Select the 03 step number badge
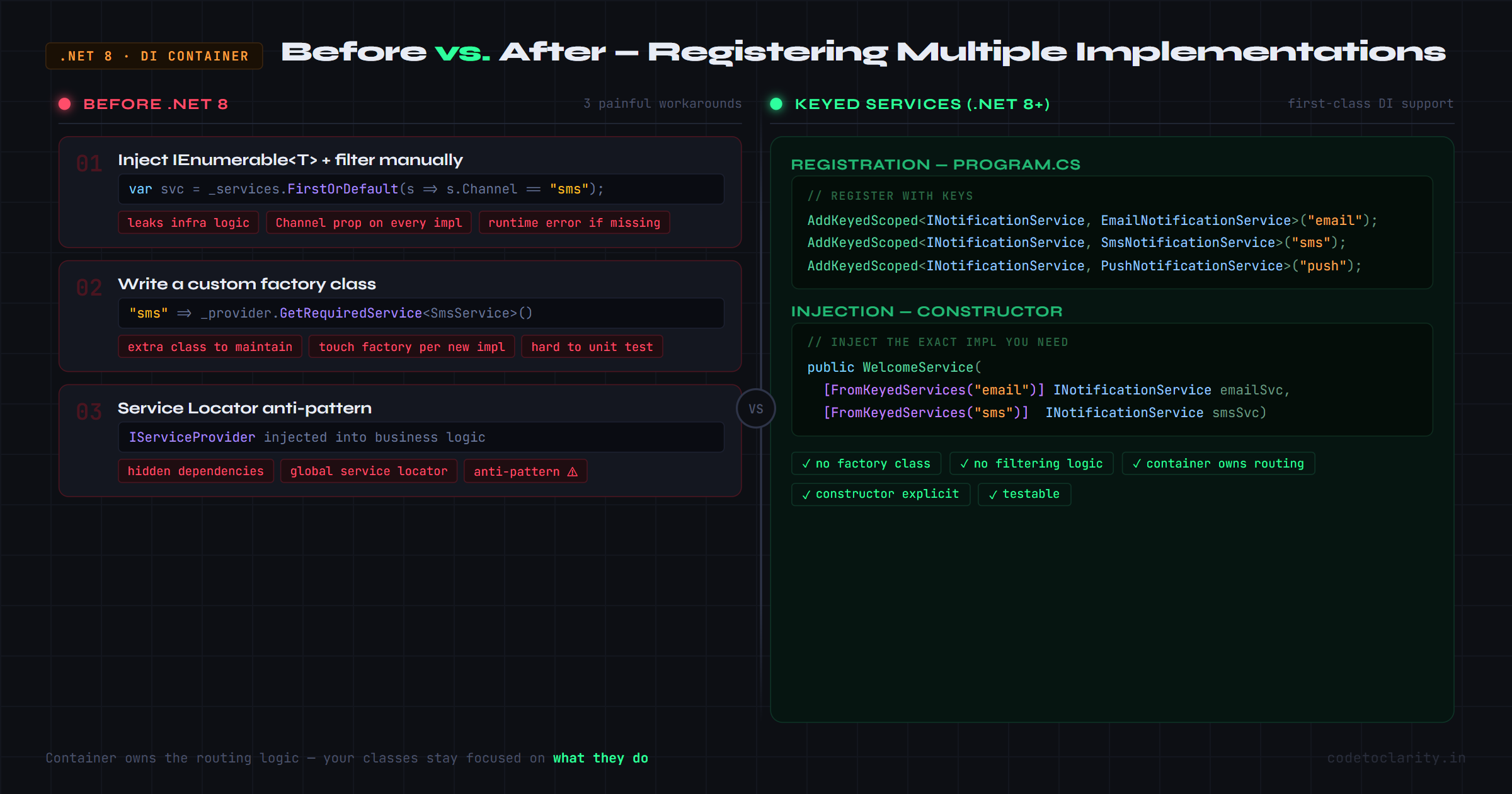The image size is (1512, 794). click(x=88, y=411)
